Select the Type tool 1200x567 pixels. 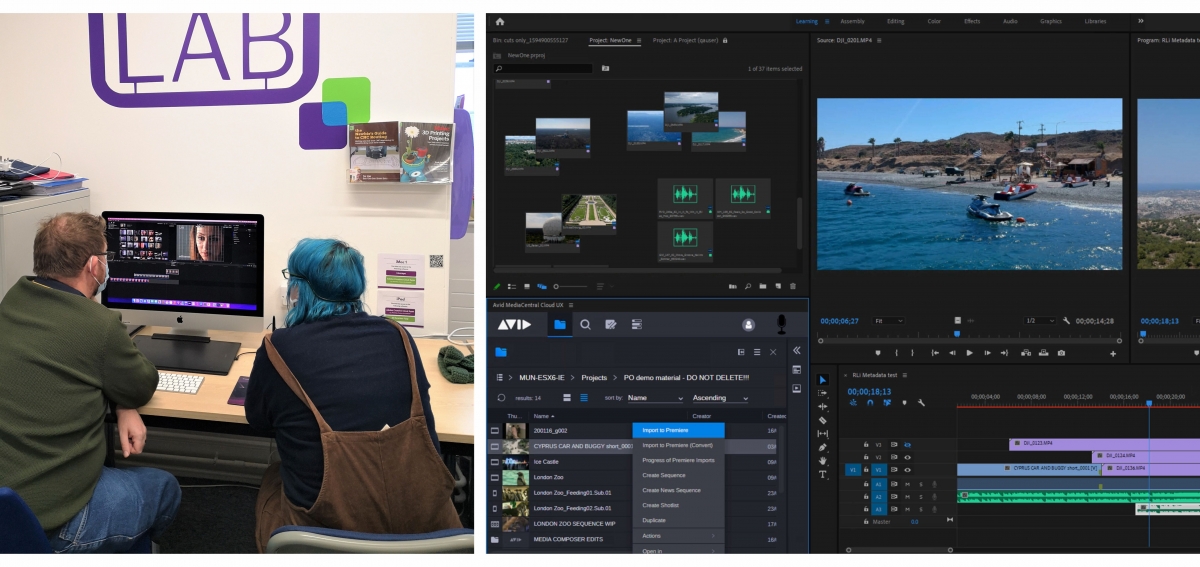point(823,474)
